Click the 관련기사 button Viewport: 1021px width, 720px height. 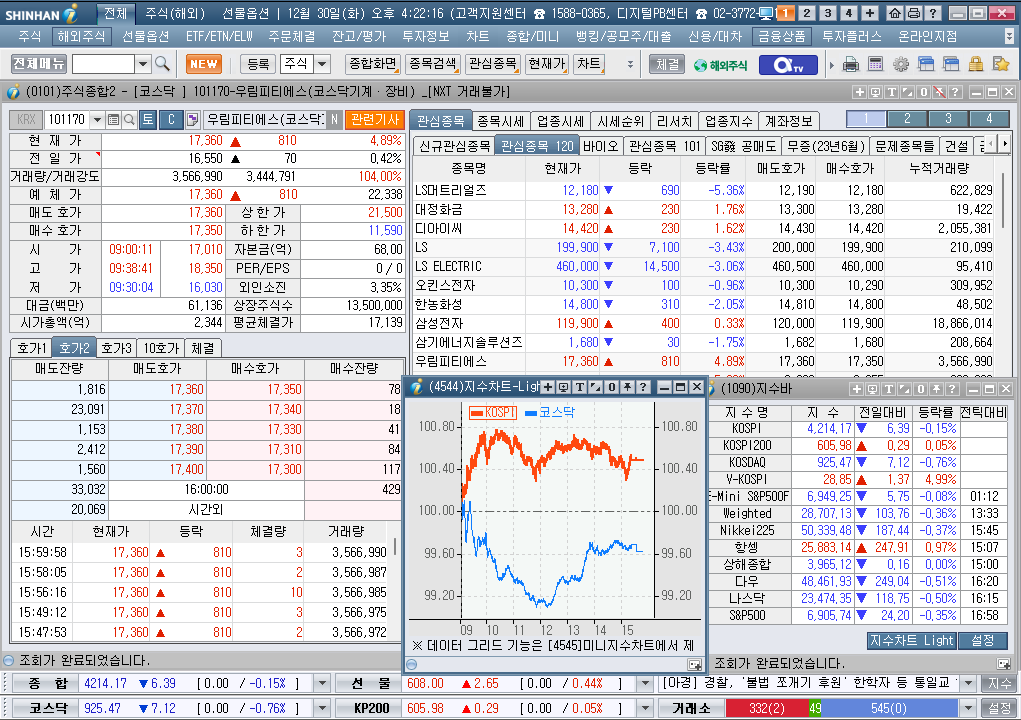click(x=374, y=119)
